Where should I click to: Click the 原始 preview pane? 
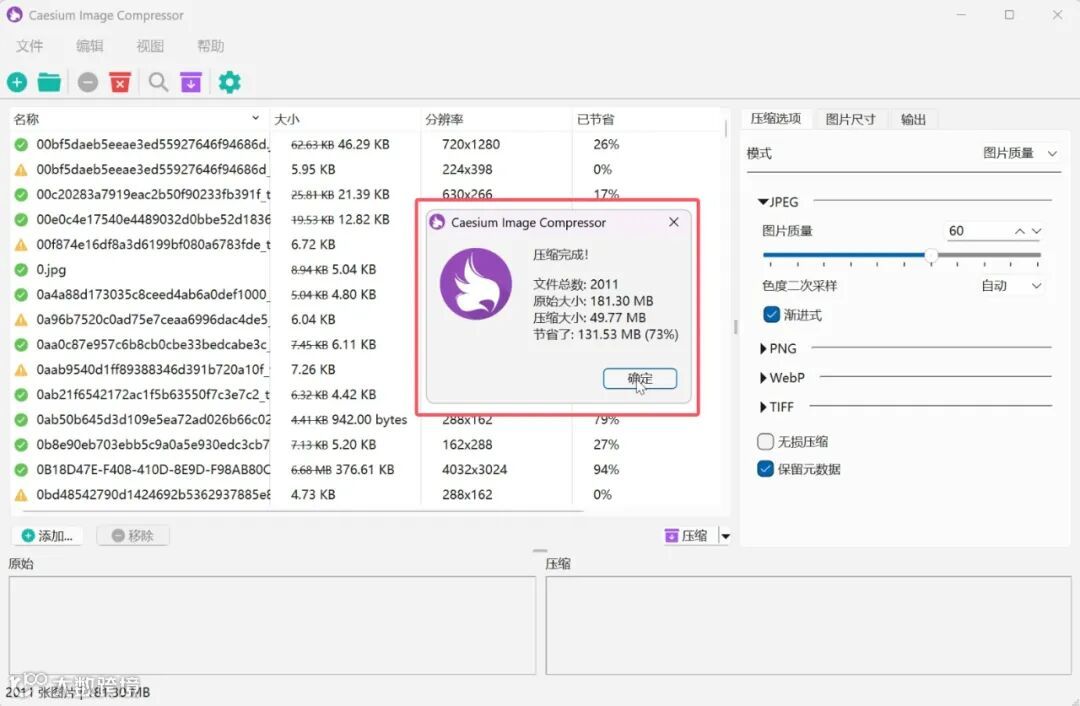(x=272, y=625)
